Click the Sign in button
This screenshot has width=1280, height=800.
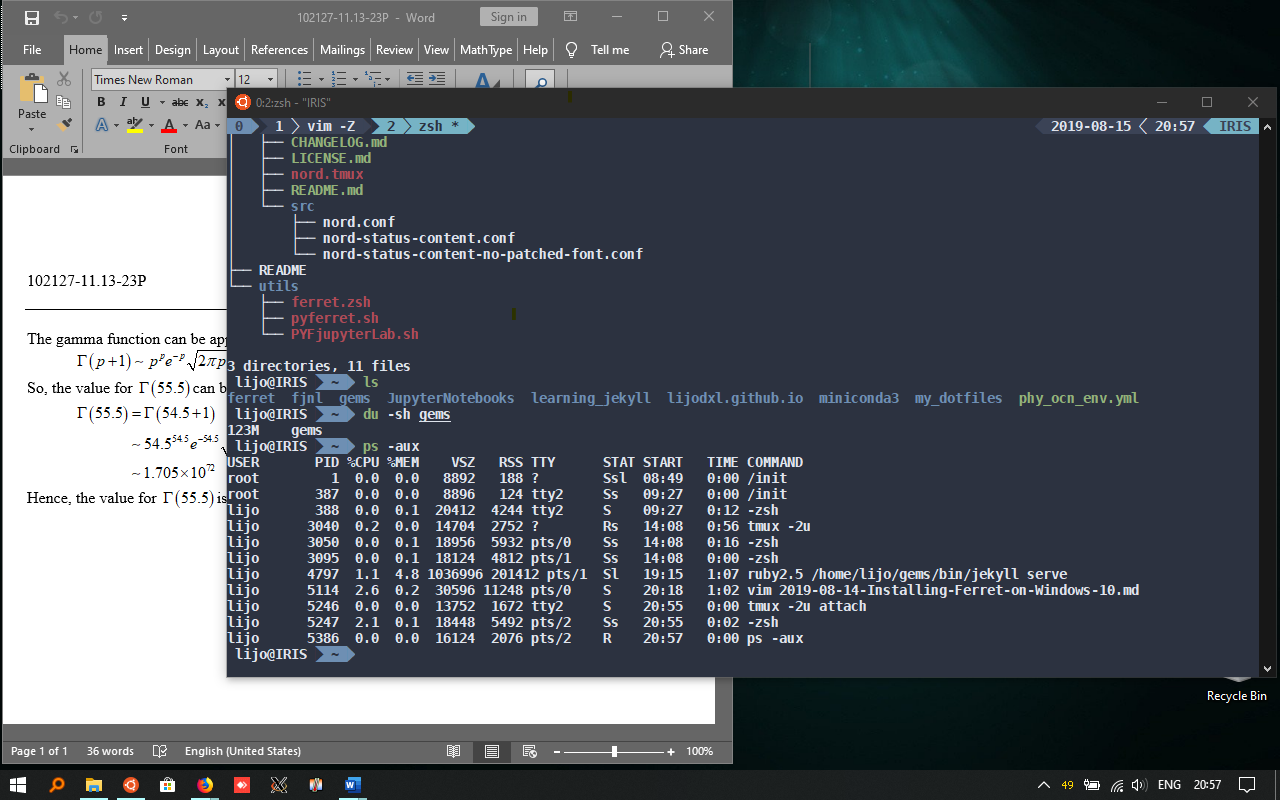(509, 17)
